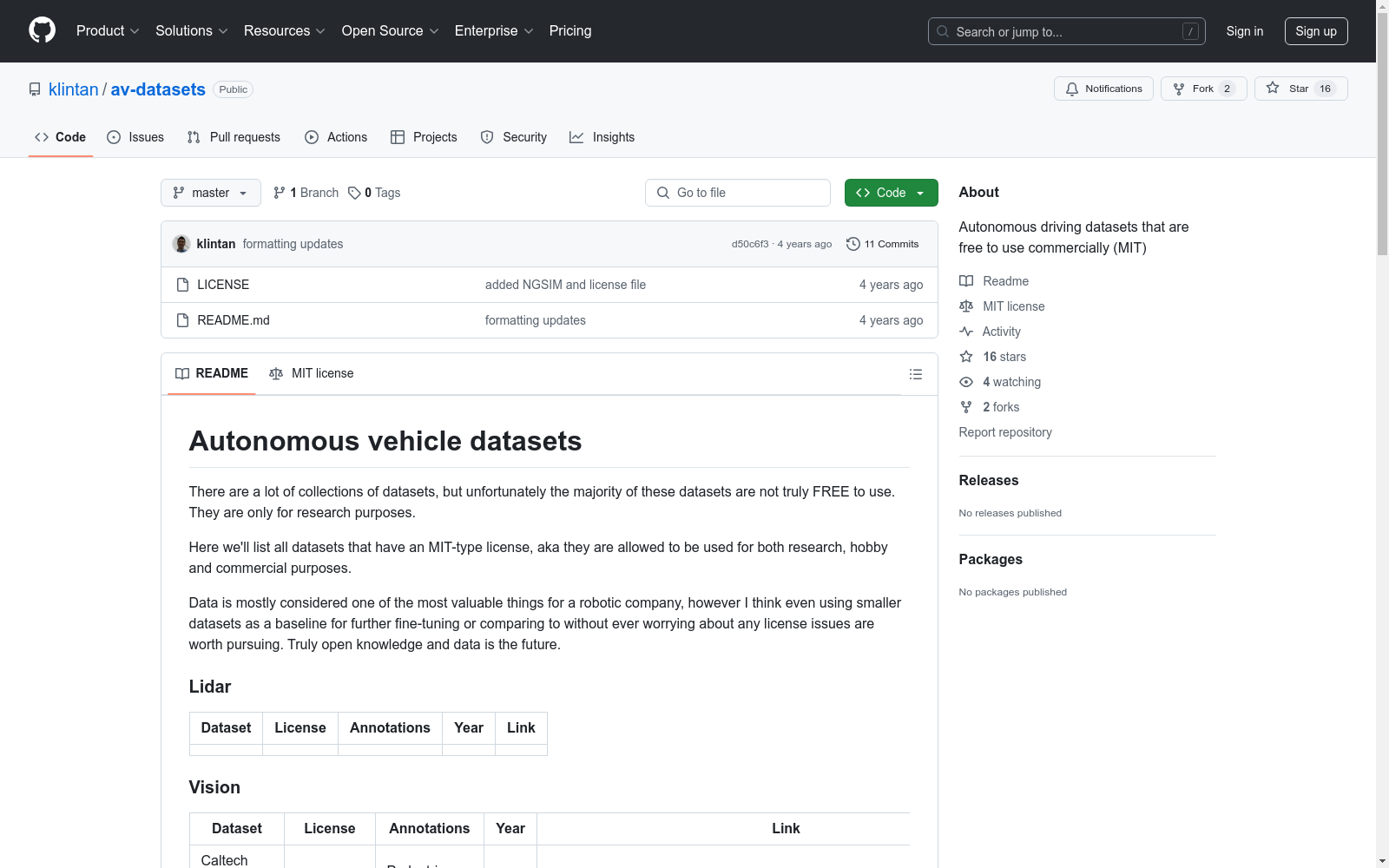Open the green Code dropdown button
Screen dimensions: 1389x868
click(891, 193)
